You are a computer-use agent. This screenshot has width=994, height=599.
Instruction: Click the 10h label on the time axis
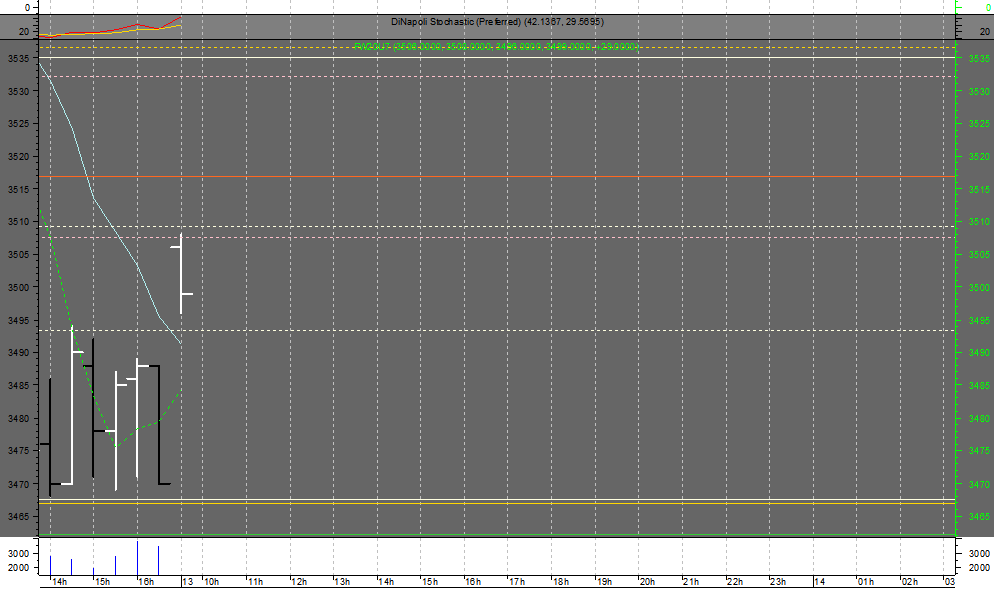(212, 582)
